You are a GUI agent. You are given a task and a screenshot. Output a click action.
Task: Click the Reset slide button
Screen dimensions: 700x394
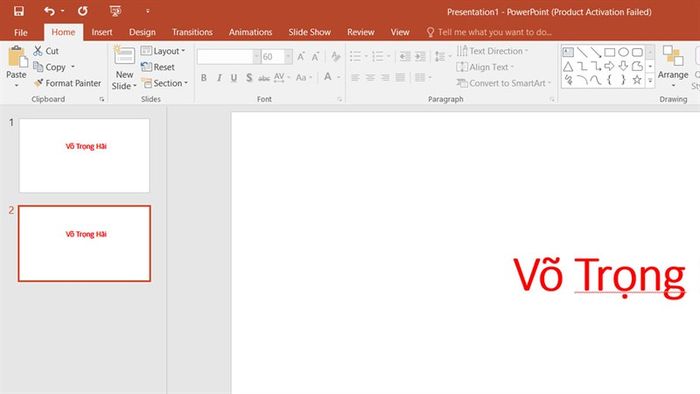158,67
